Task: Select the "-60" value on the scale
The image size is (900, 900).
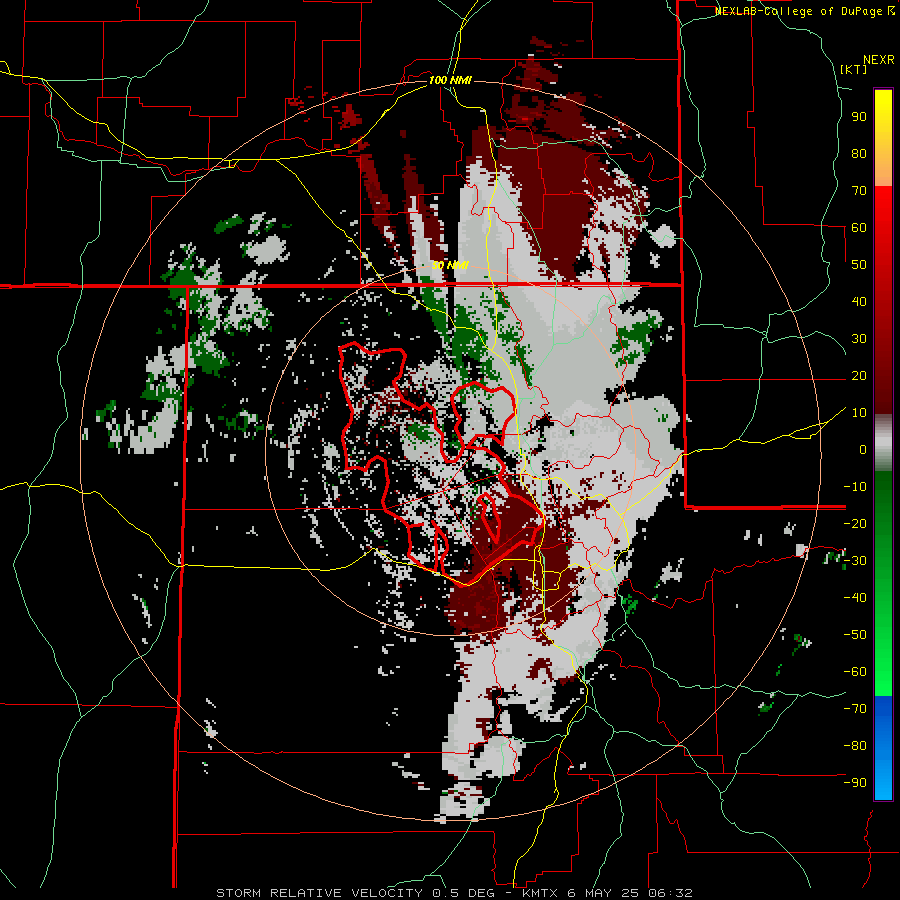Action: [x=855, y=672]
